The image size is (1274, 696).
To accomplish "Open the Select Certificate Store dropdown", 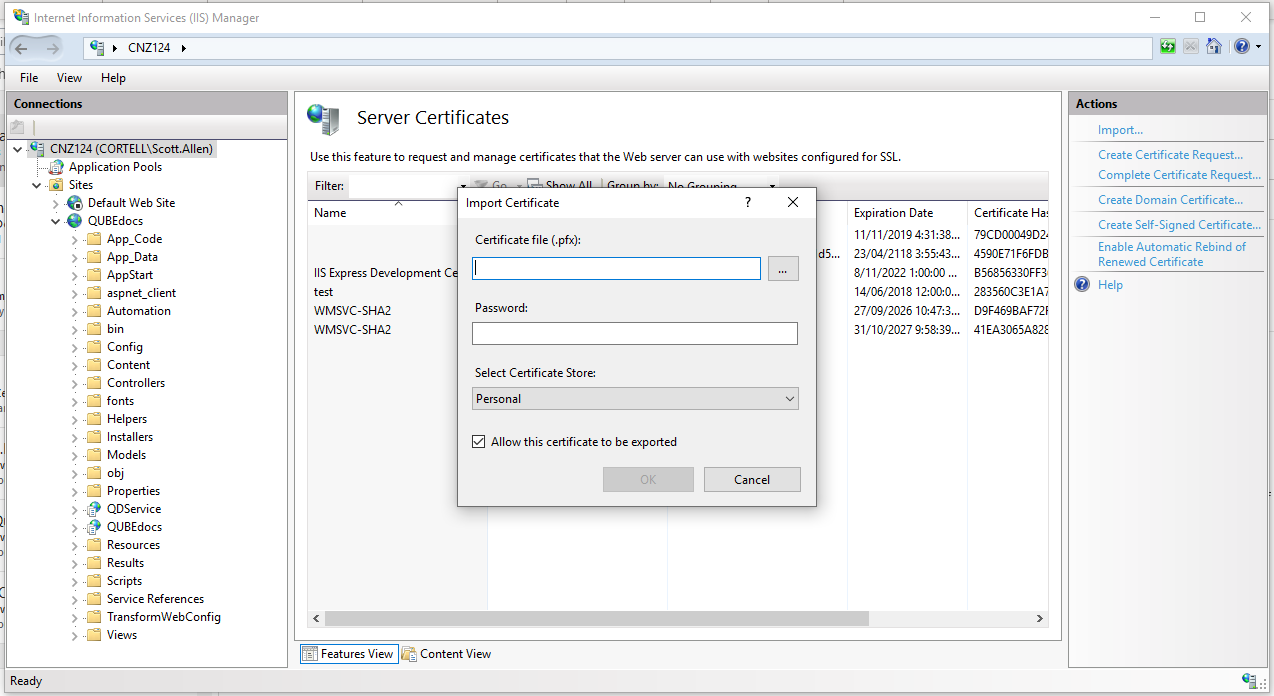I will [x=635, y=399].
